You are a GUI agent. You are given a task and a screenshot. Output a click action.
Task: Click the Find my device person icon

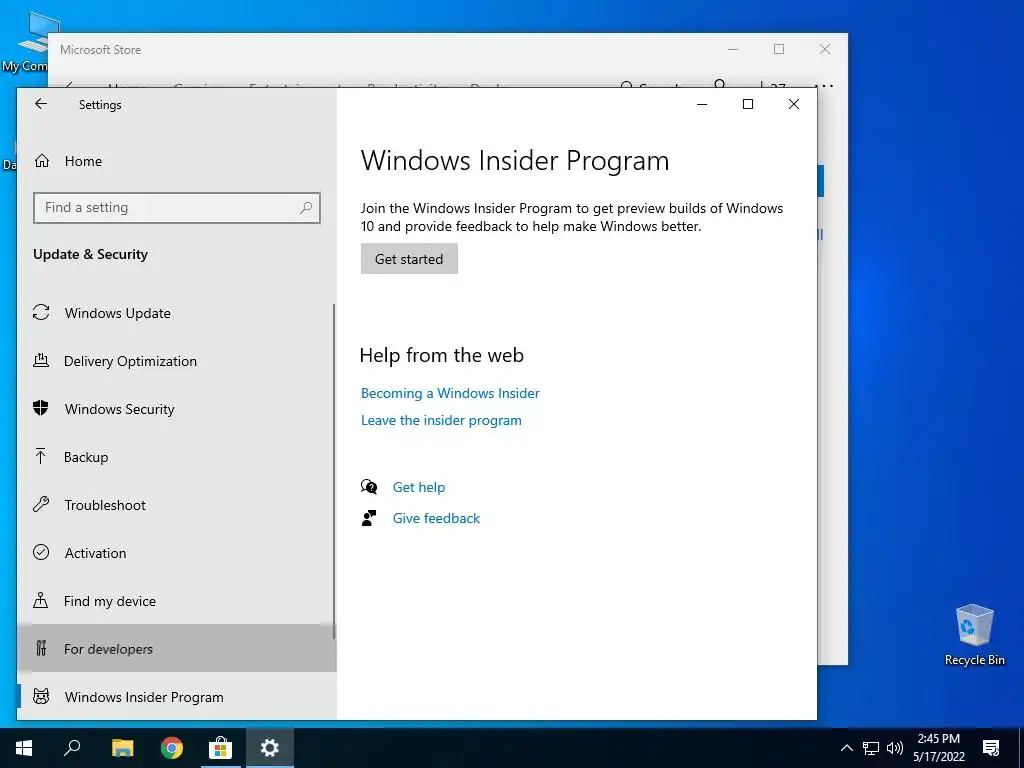coord(41,600)
